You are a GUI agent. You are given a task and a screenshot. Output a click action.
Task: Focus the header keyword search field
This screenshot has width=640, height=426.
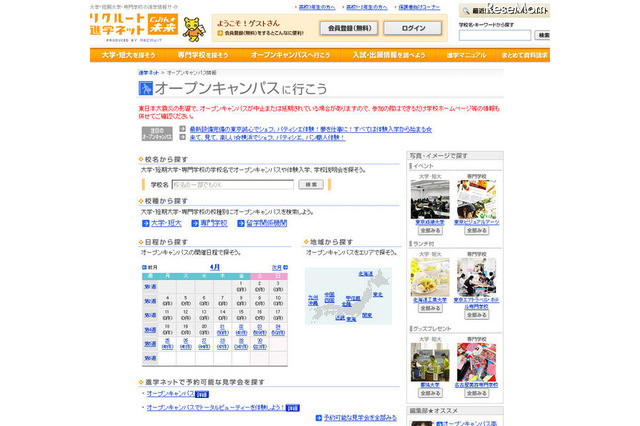[495, 36]
